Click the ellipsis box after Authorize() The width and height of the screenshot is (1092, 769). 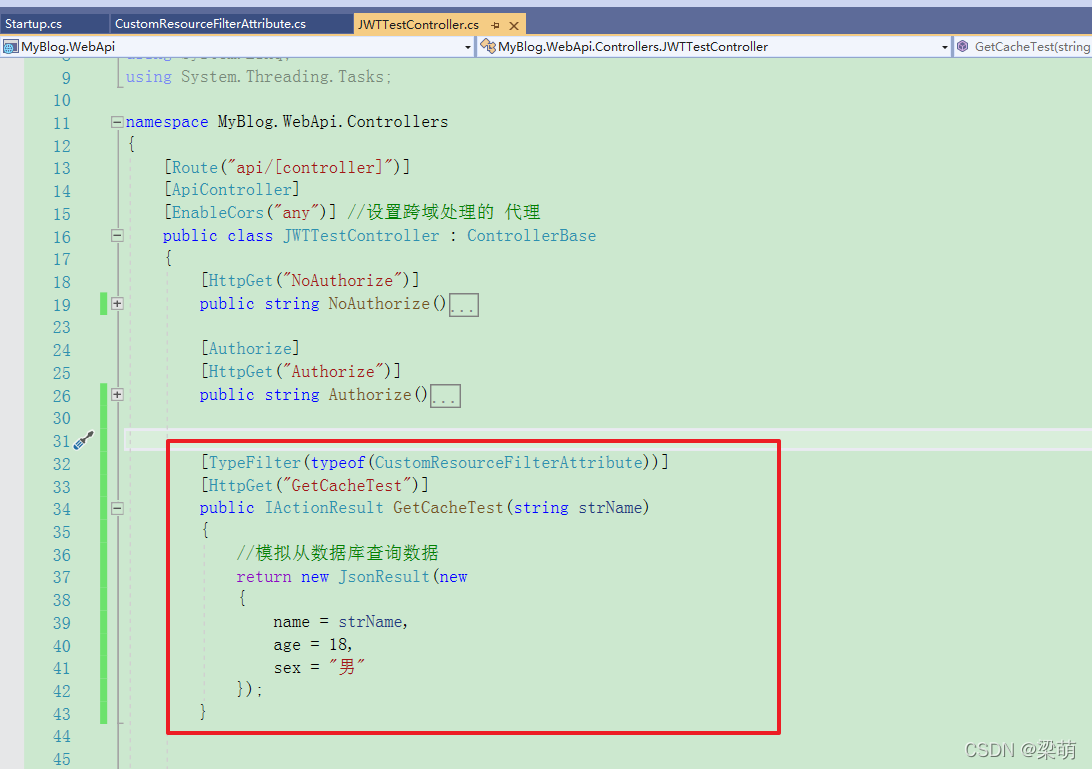pyautogui.click(x=446, y=394)
